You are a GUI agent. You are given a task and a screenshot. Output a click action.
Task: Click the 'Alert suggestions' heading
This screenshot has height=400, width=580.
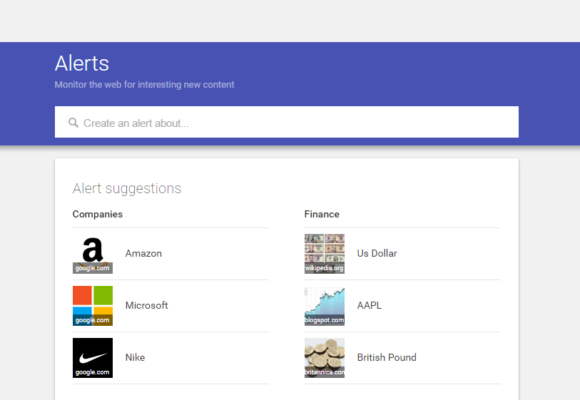click(127, 189)
